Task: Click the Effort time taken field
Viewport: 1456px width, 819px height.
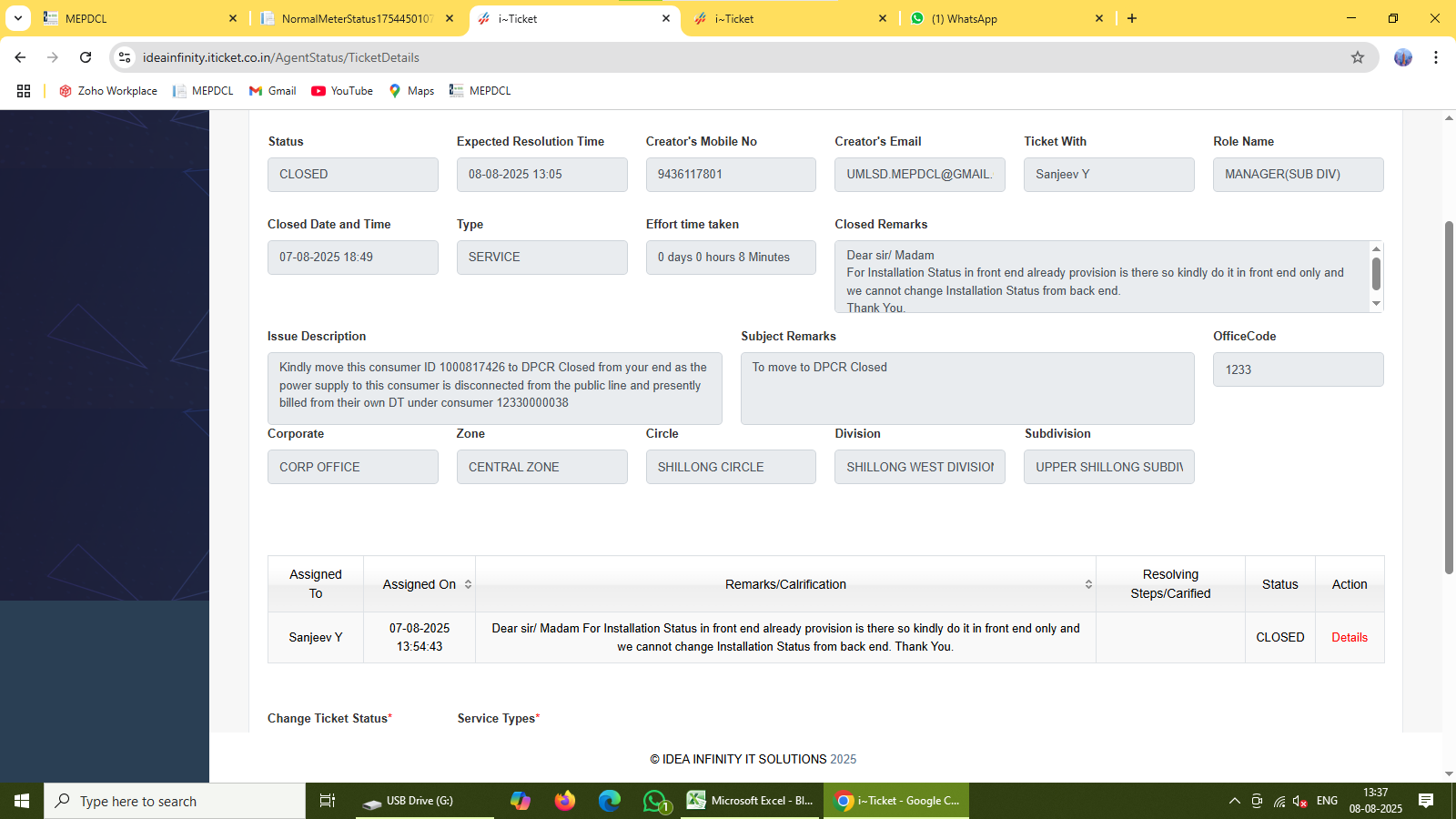Action: coord(731,258)
